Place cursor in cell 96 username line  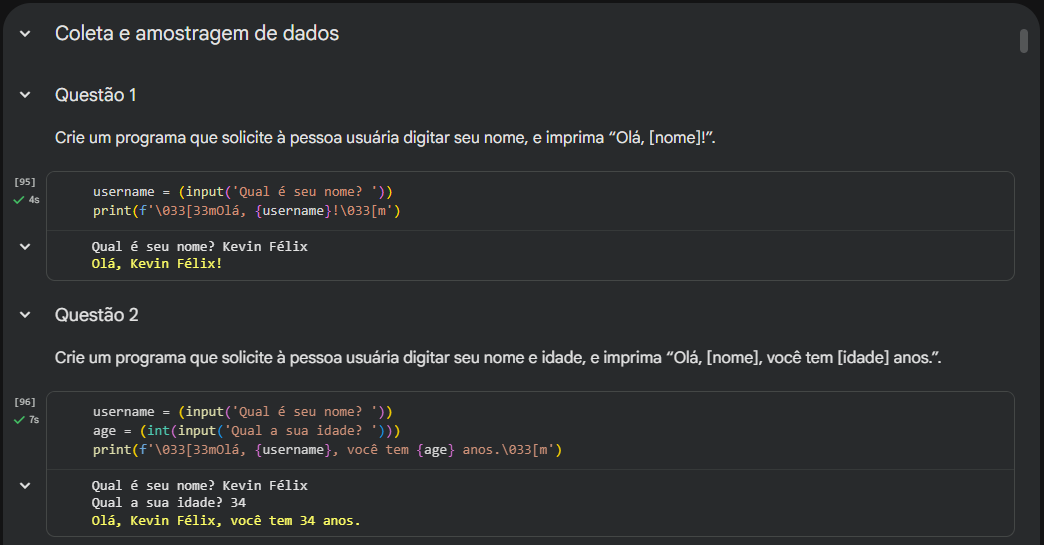(x=243, y=412)
